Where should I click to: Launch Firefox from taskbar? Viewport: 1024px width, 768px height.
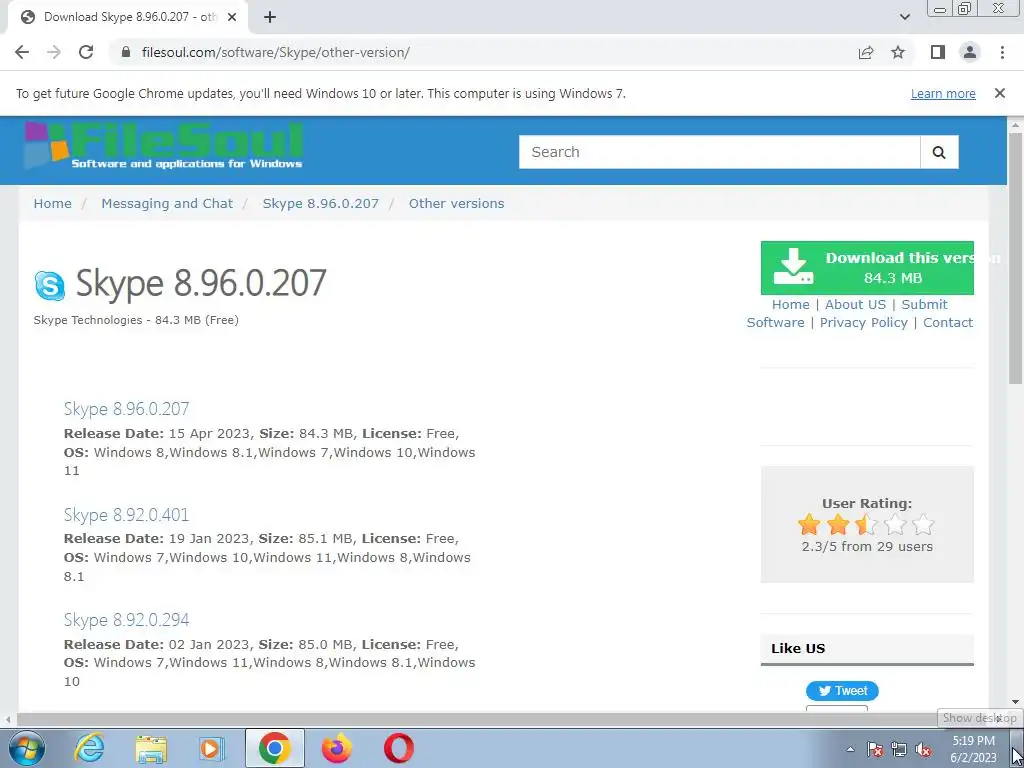(337, 748)
